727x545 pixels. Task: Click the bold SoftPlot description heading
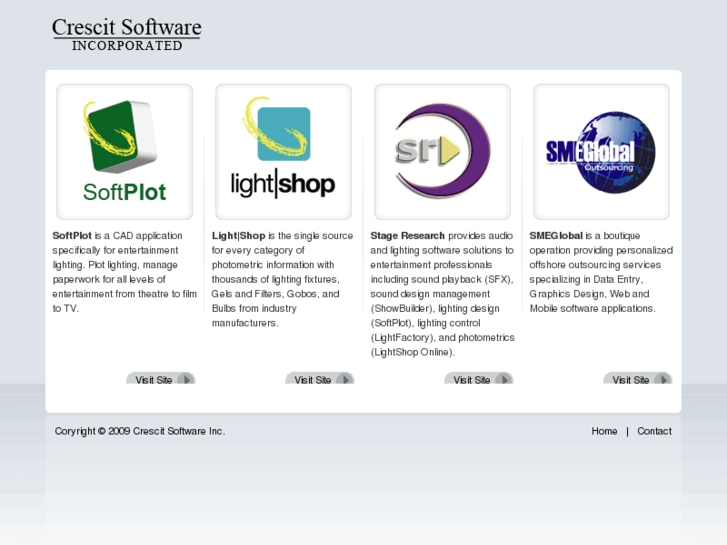[x=72, y=236]
